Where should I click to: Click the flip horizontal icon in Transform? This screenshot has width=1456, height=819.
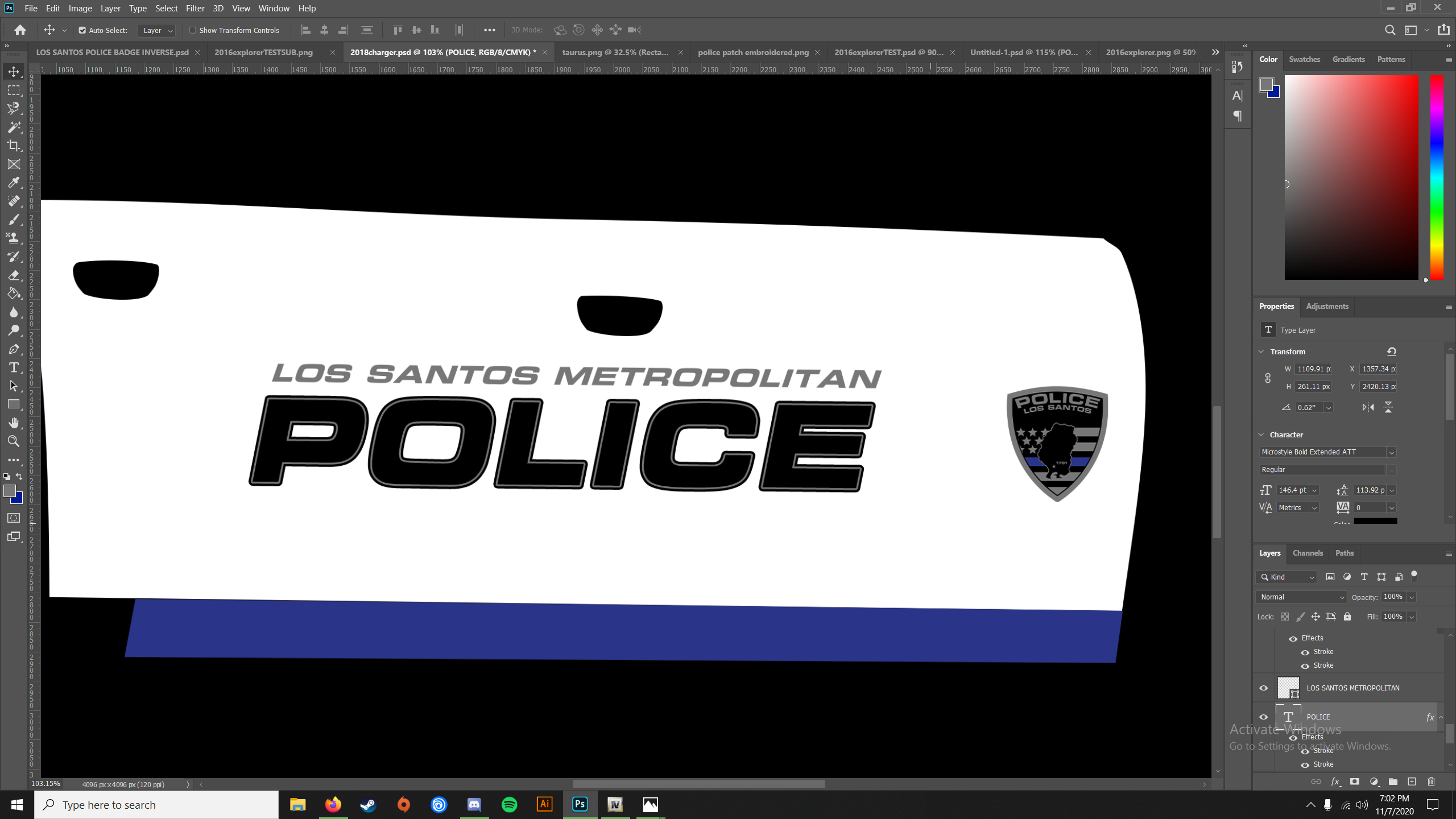1368,407
